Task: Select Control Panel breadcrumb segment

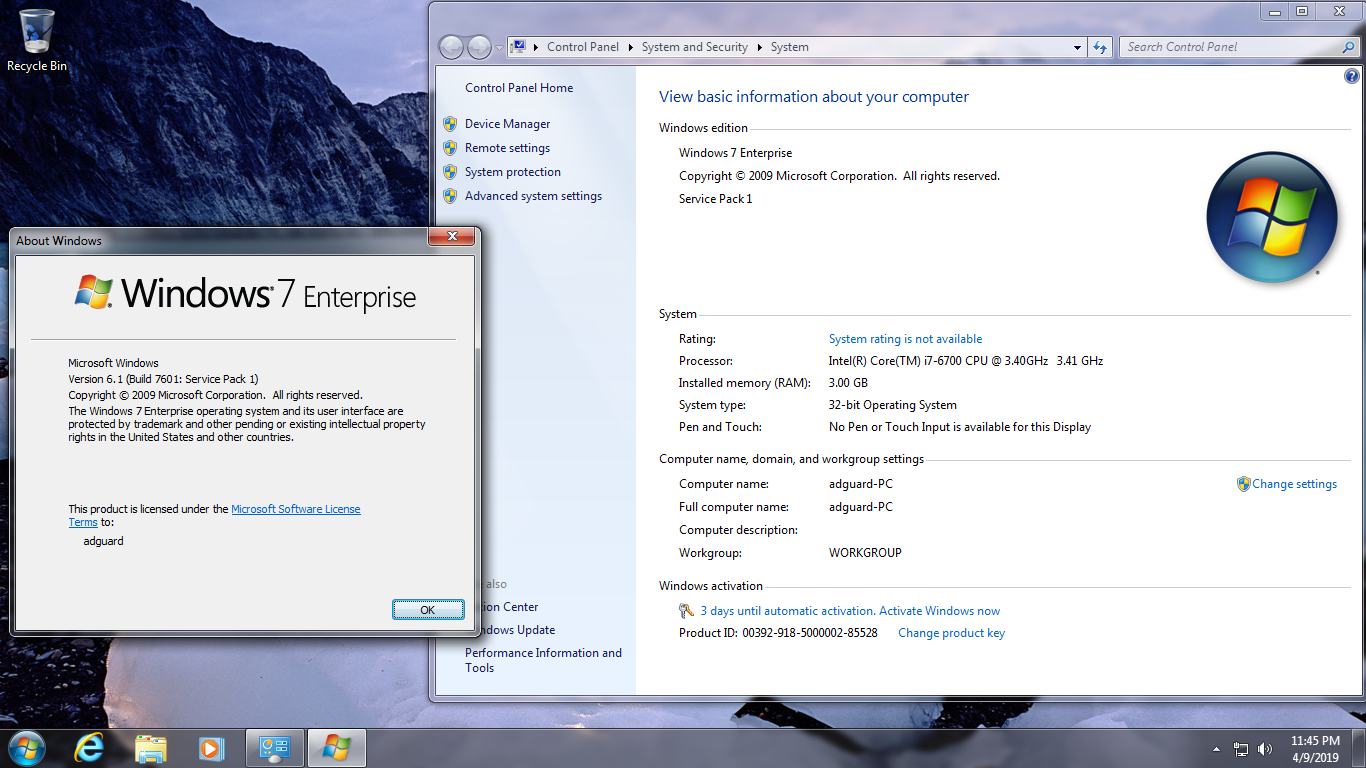Action: (x=583, y=47)
